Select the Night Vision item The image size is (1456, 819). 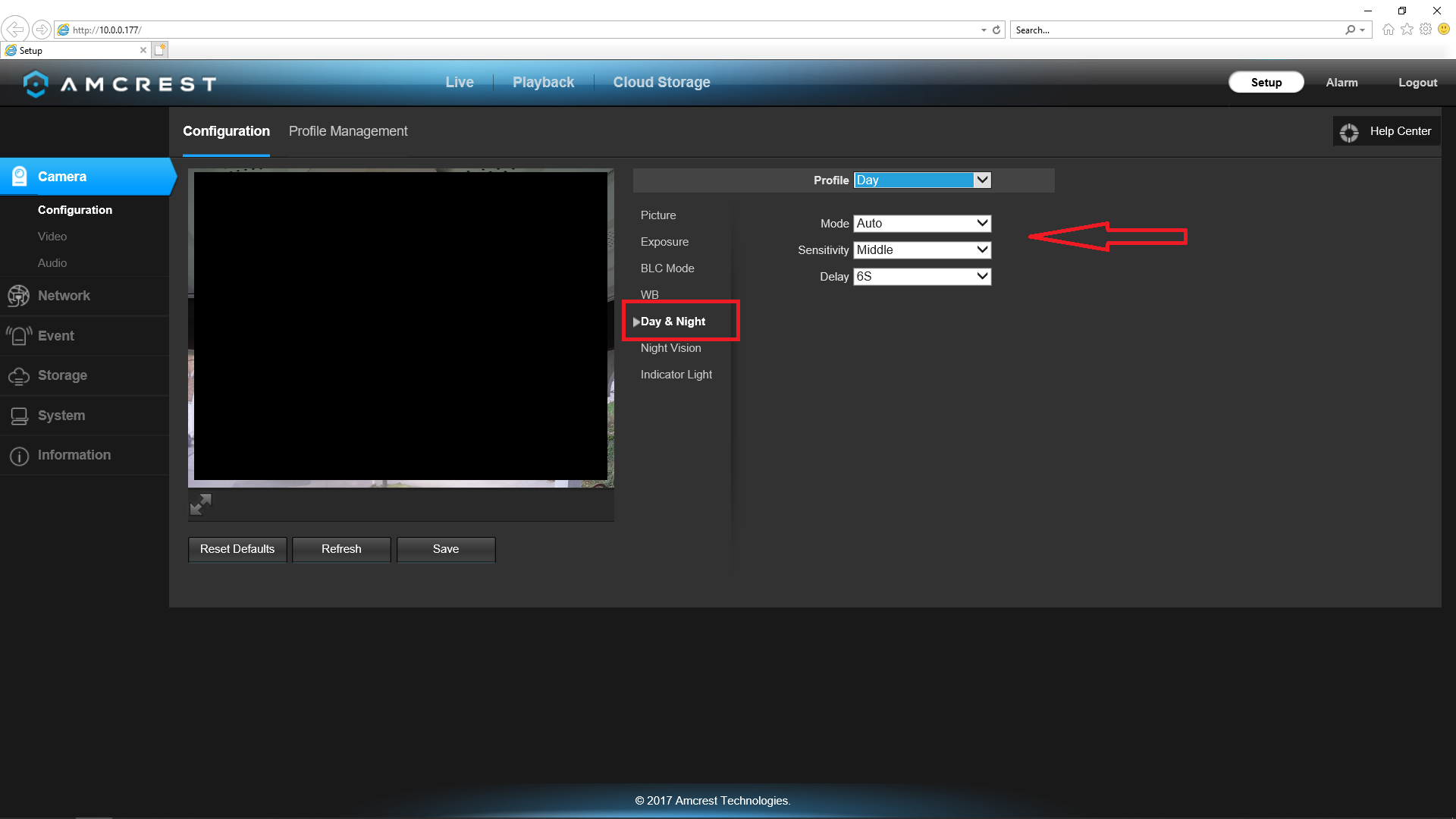(x=670, y=348)
